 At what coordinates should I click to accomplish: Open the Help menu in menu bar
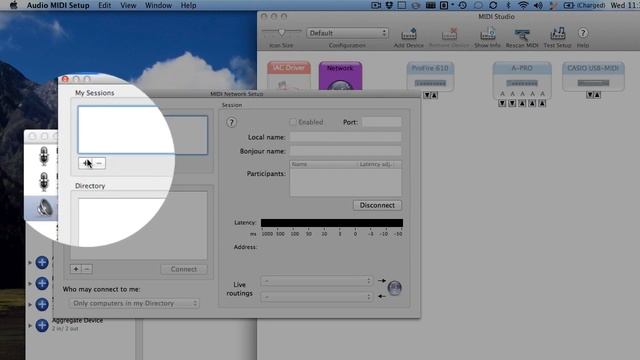(x=189, y=5)
